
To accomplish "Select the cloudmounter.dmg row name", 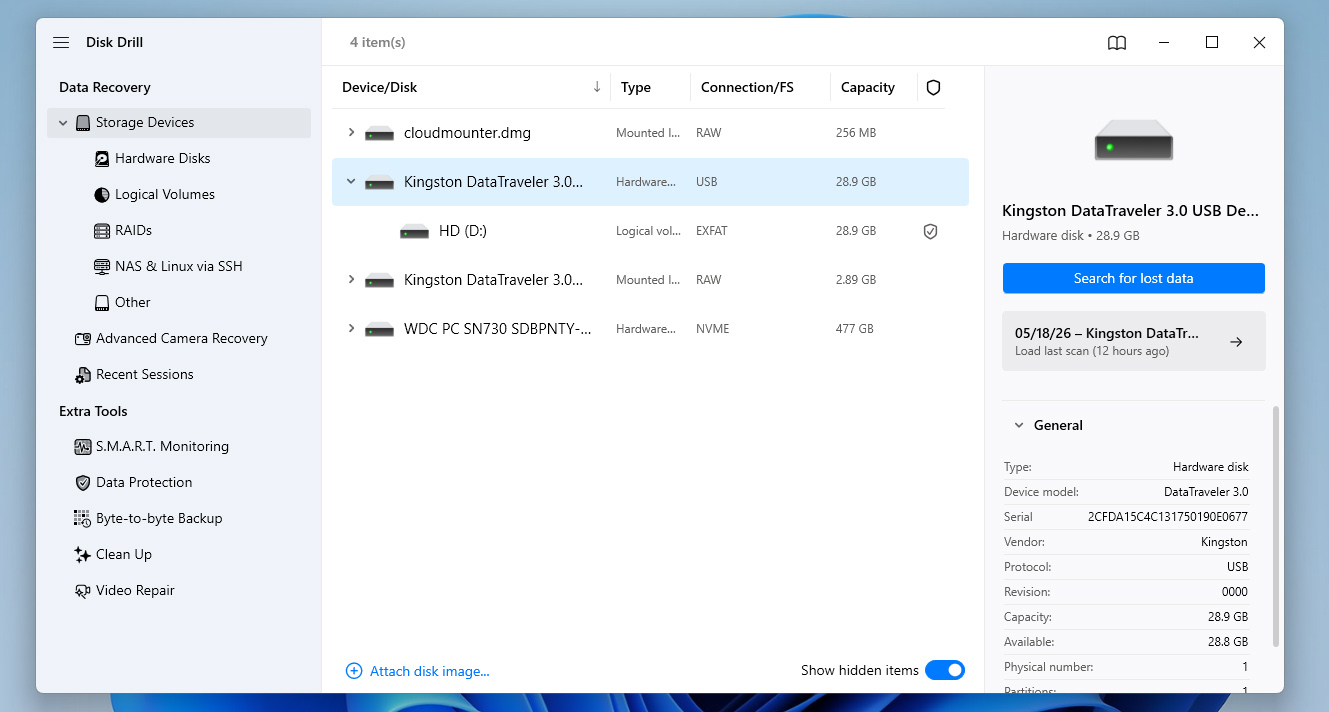I will 467,132.
